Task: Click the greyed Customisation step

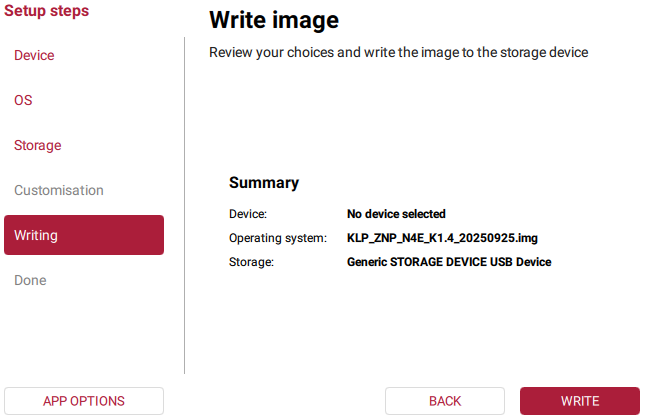Action: click(x=59, y=190)
